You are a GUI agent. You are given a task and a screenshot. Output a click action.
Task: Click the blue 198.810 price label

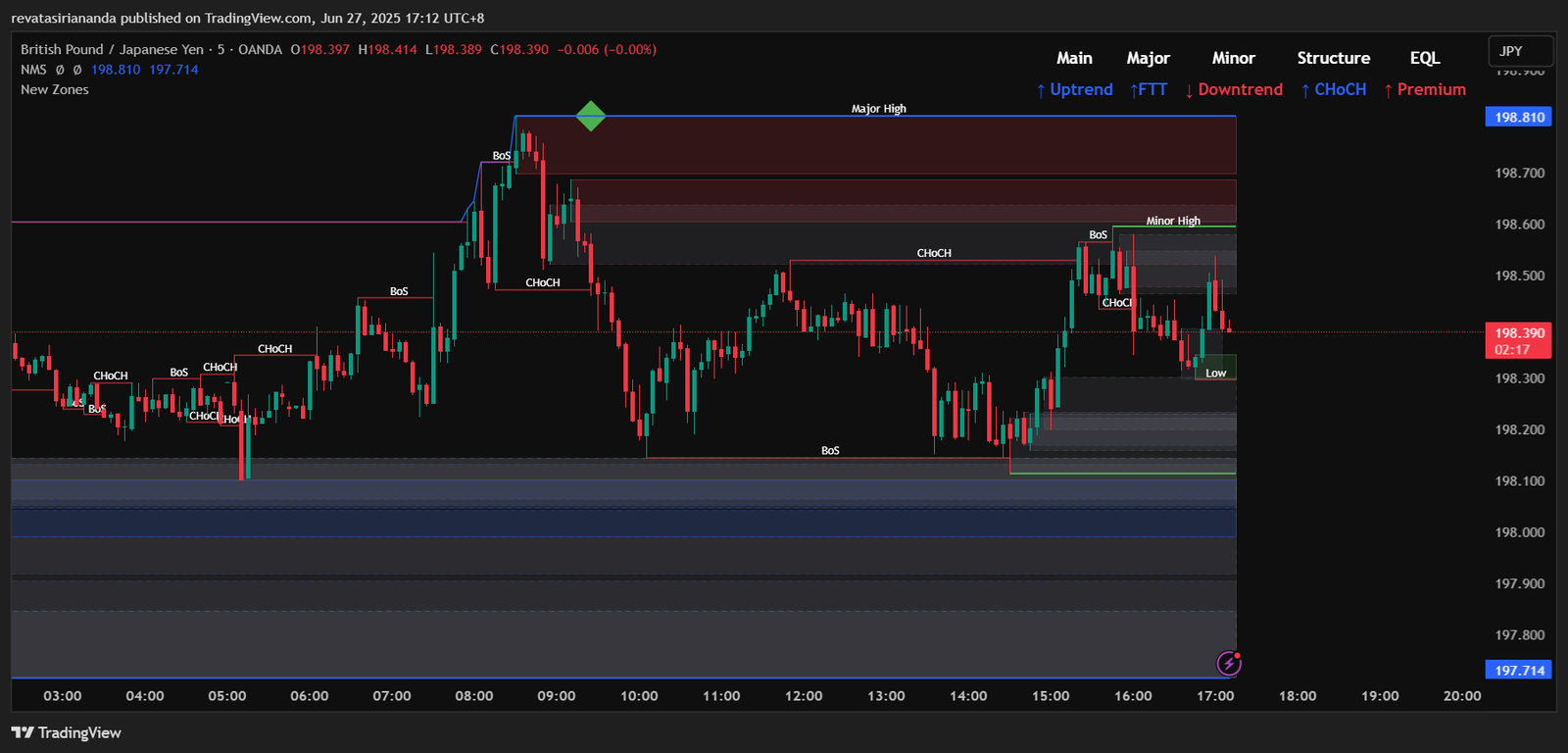pyautogui.click(x=1519, y=117)
